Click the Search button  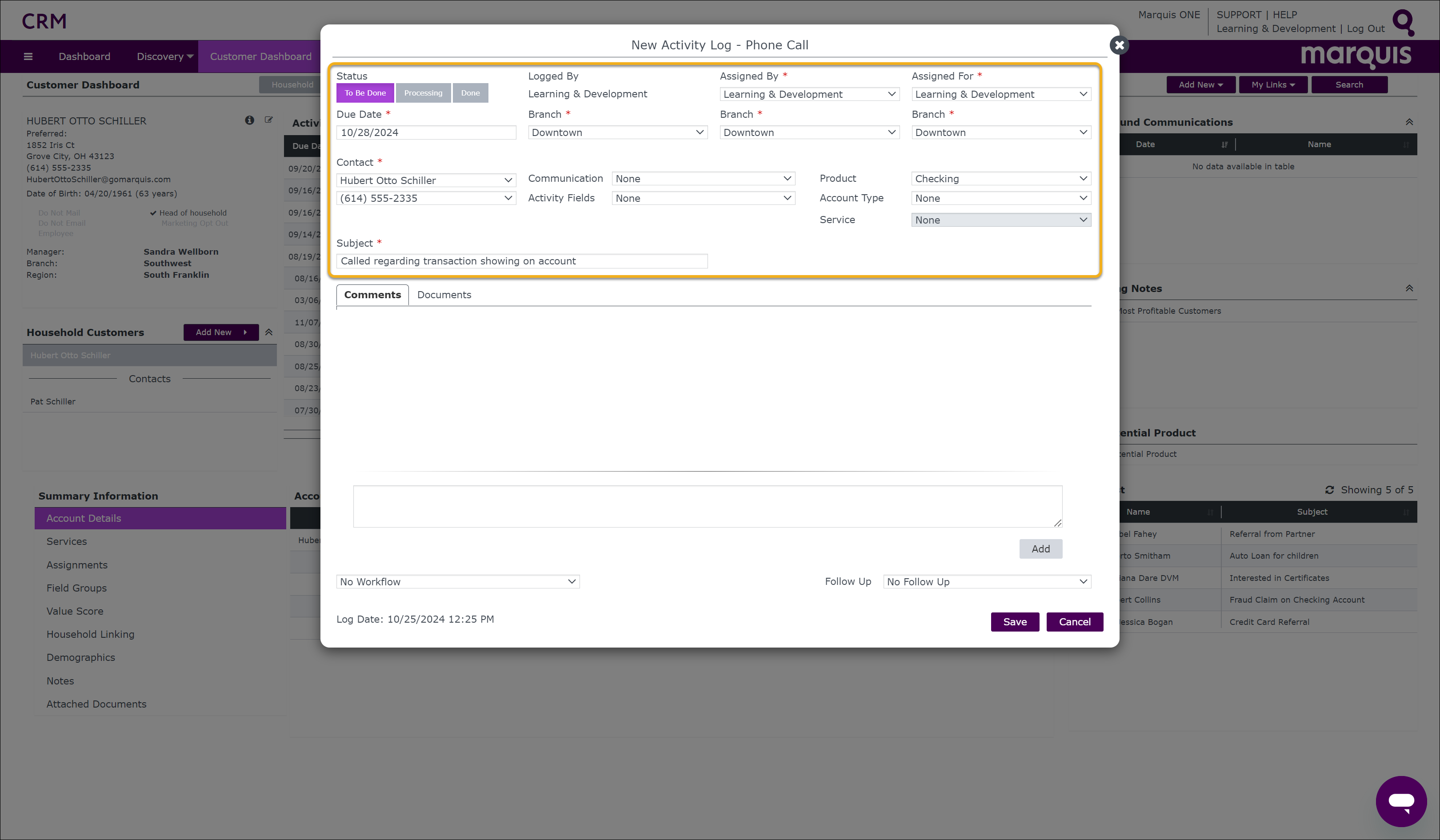[1349, 84]
